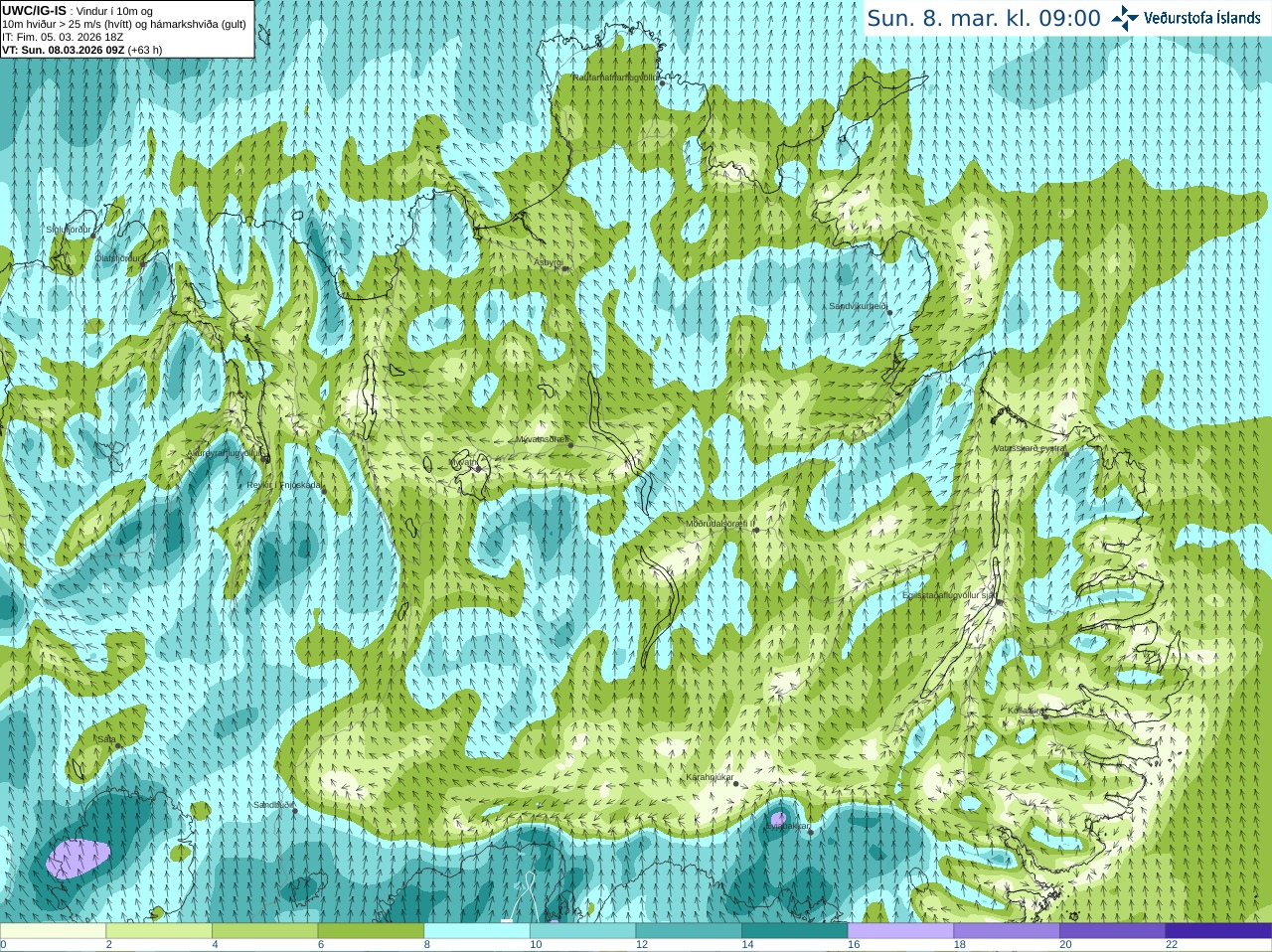1272x952 pixels.
Task: Click the station dot at Kárahnjúkar
Action: pos(736,784)
